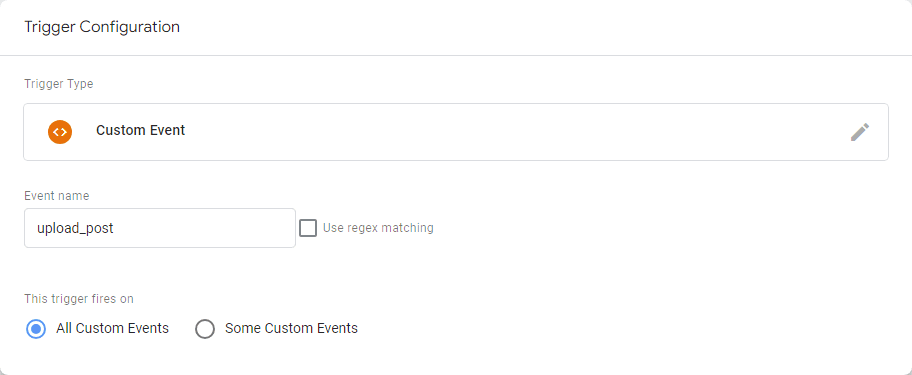
Task: Click the "Some Custom Events" option label
Action: pyautogui.click(x=291, y=328)
